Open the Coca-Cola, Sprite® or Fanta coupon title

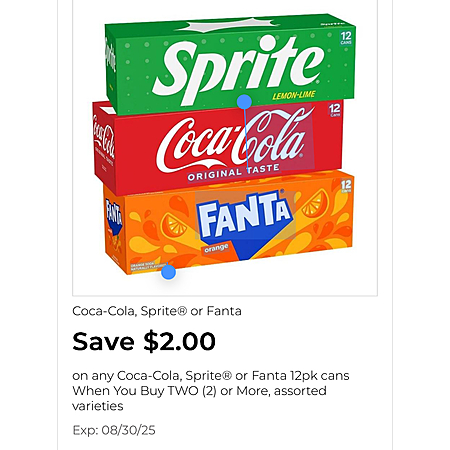pyautogui.click(x=157, y=311)
